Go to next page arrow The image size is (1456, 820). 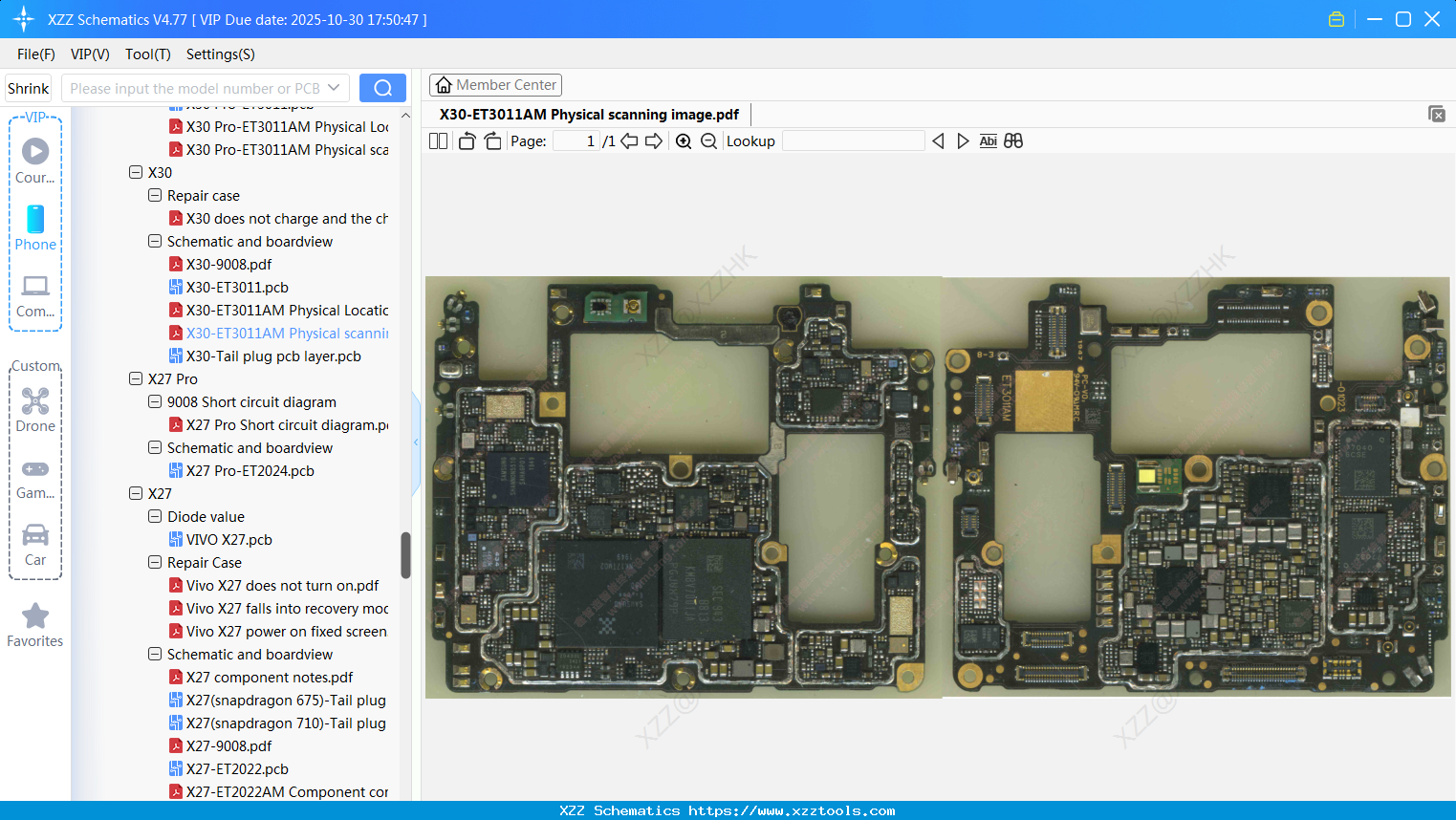(x=654, y=141)
